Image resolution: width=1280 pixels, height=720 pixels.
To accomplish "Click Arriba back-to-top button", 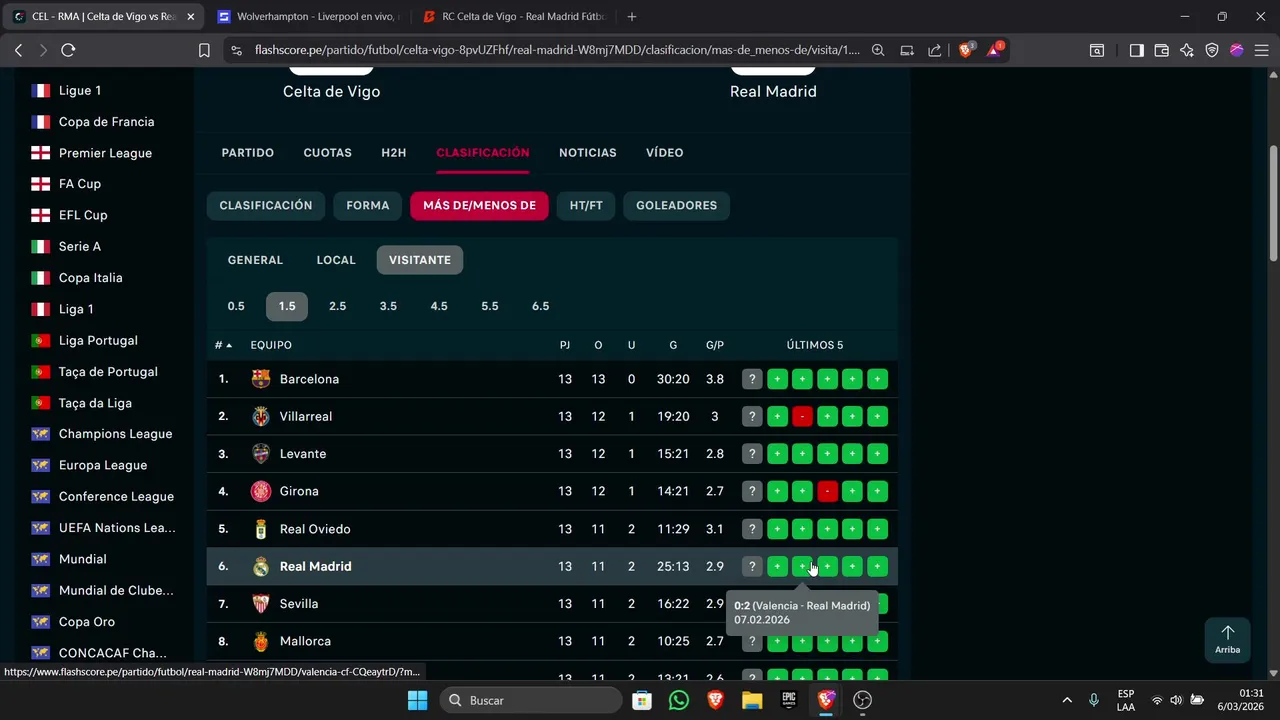I will click(x=1228, y=640).
